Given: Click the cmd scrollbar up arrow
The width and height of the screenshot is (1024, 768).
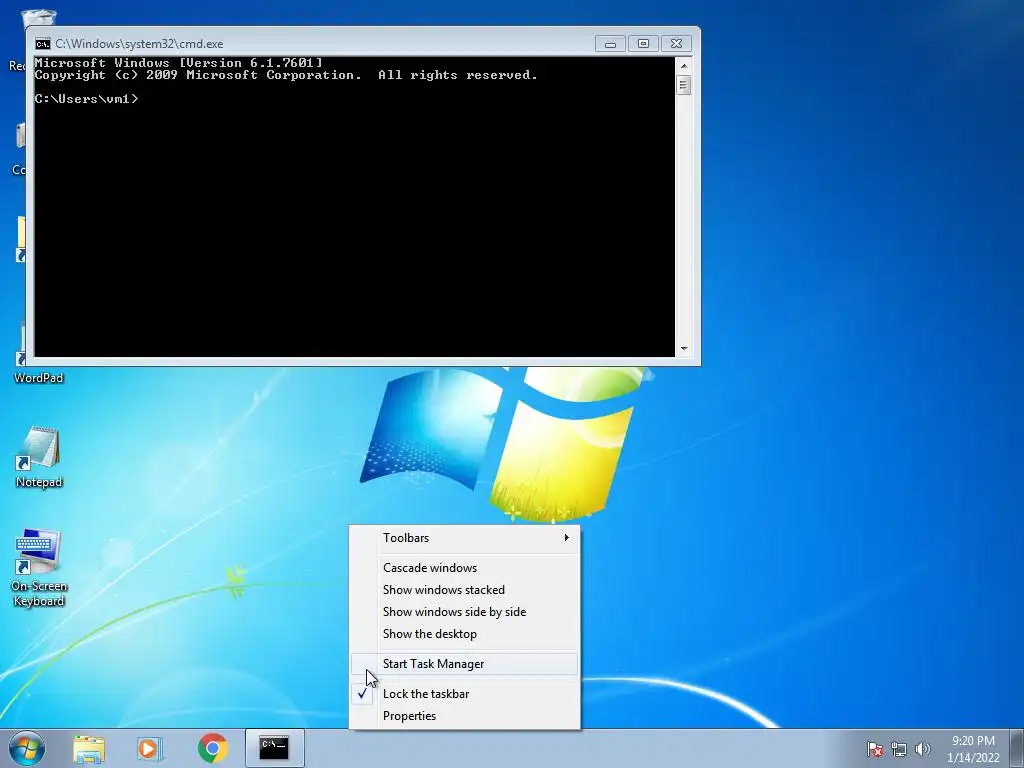Looking at the screenshot, I should click(x=684, y=66).
